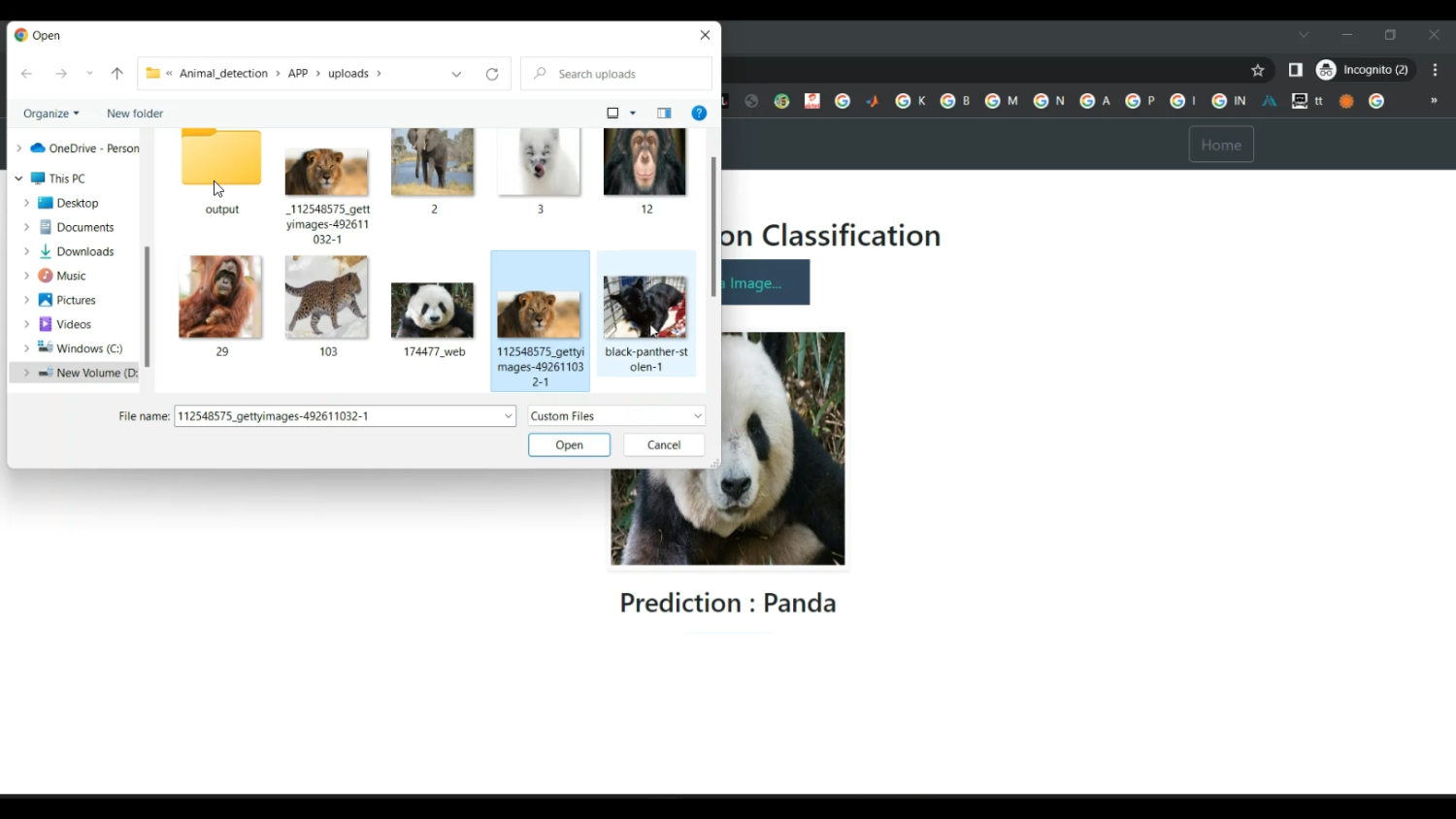Change the view layout icon

point(613,114)
